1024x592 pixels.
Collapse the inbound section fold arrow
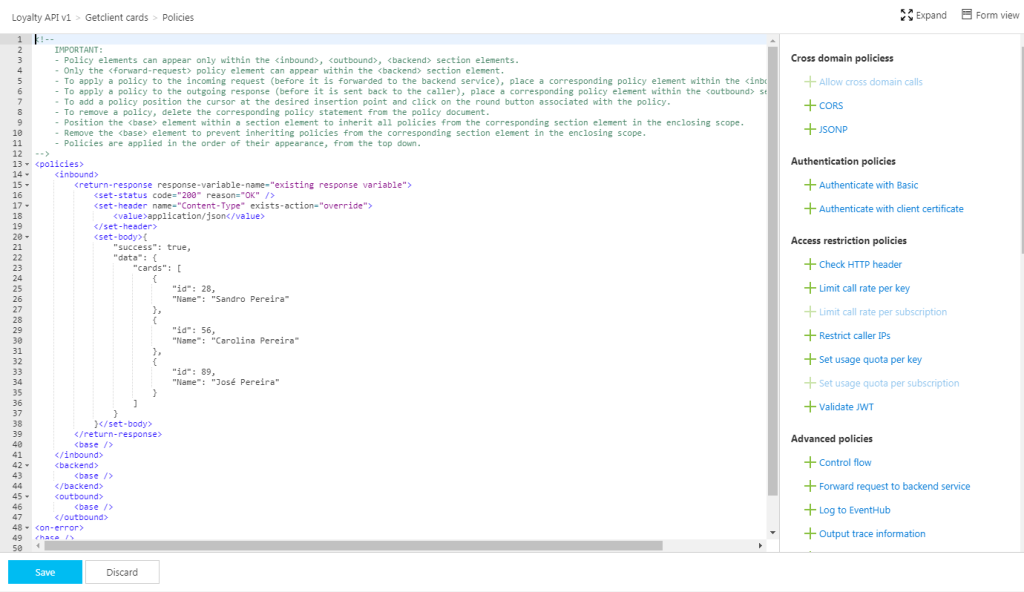point(26,175)
